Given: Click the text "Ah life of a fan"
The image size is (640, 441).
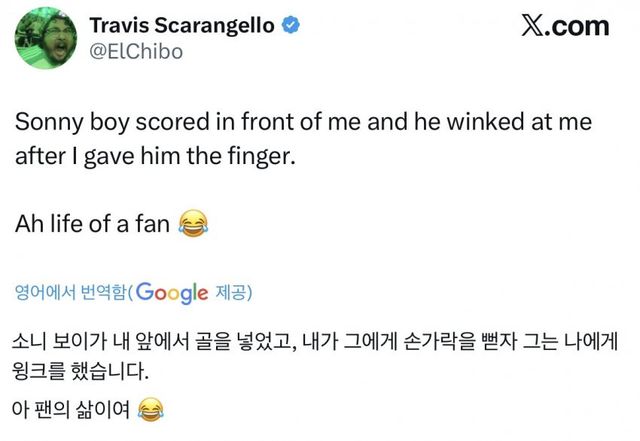Looking at the screenshot, I should [x=93, y=224].
